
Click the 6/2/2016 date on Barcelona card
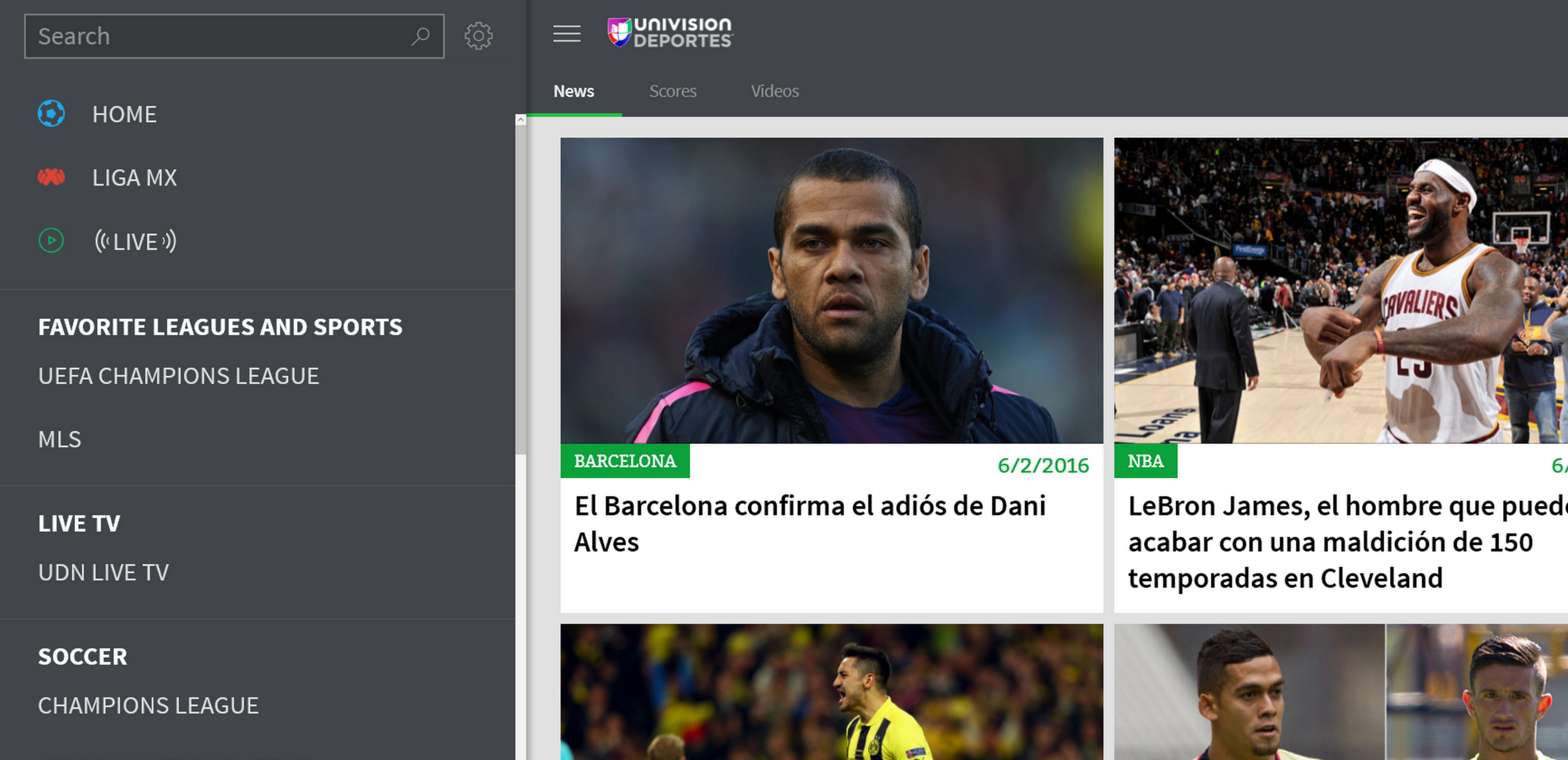[1043, 465]
